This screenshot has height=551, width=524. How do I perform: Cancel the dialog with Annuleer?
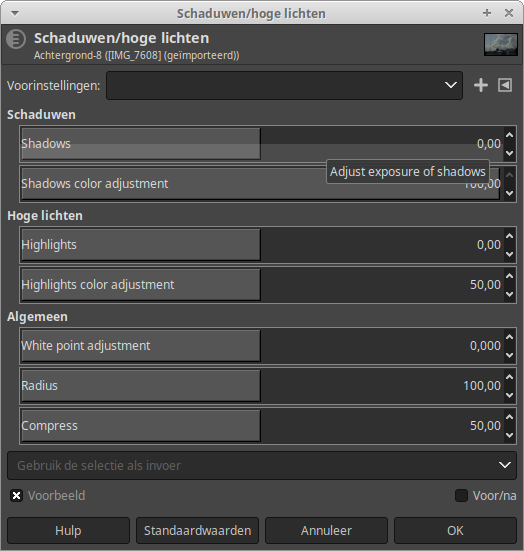(326, 531)
